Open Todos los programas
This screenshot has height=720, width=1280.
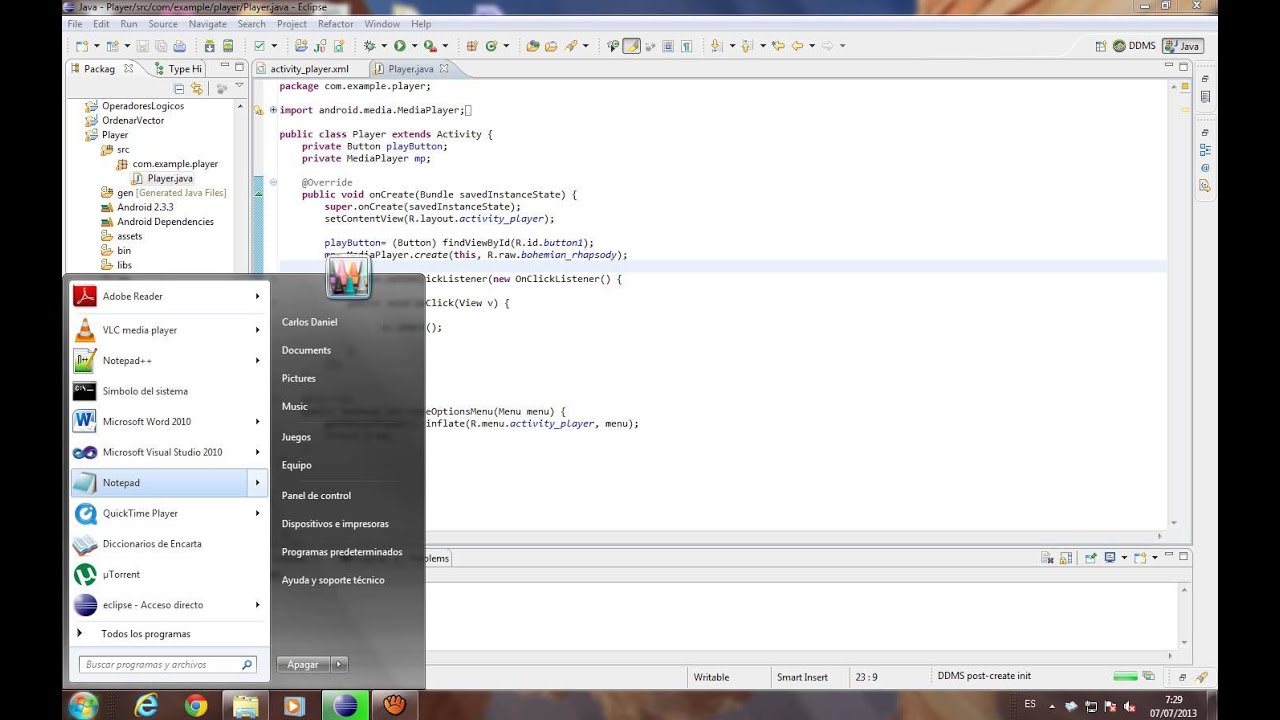[145, 634]
